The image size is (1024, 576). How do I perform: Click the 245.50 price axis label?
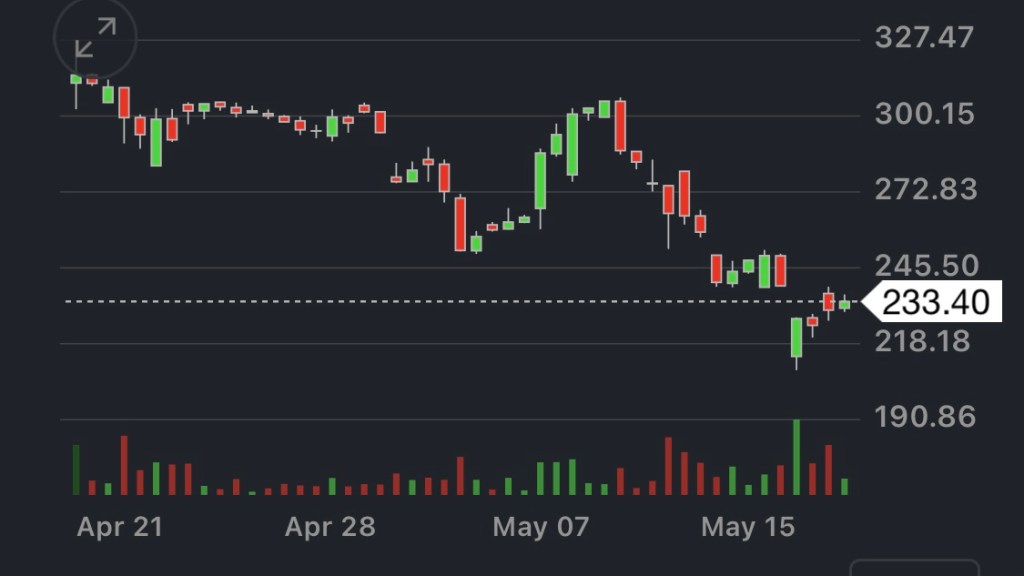click(924, 265)
